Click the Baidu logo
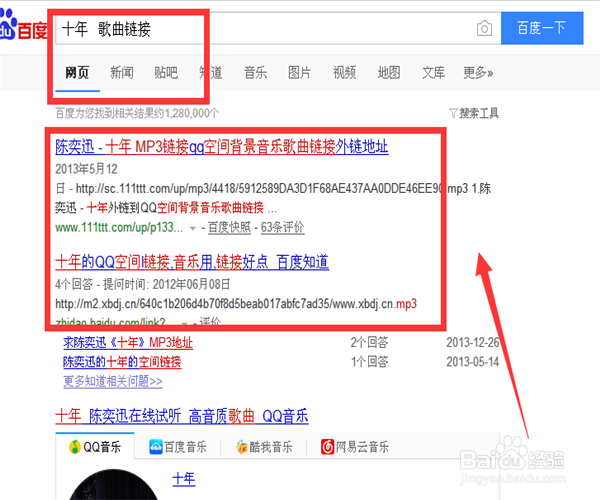 tap(23, 25)
